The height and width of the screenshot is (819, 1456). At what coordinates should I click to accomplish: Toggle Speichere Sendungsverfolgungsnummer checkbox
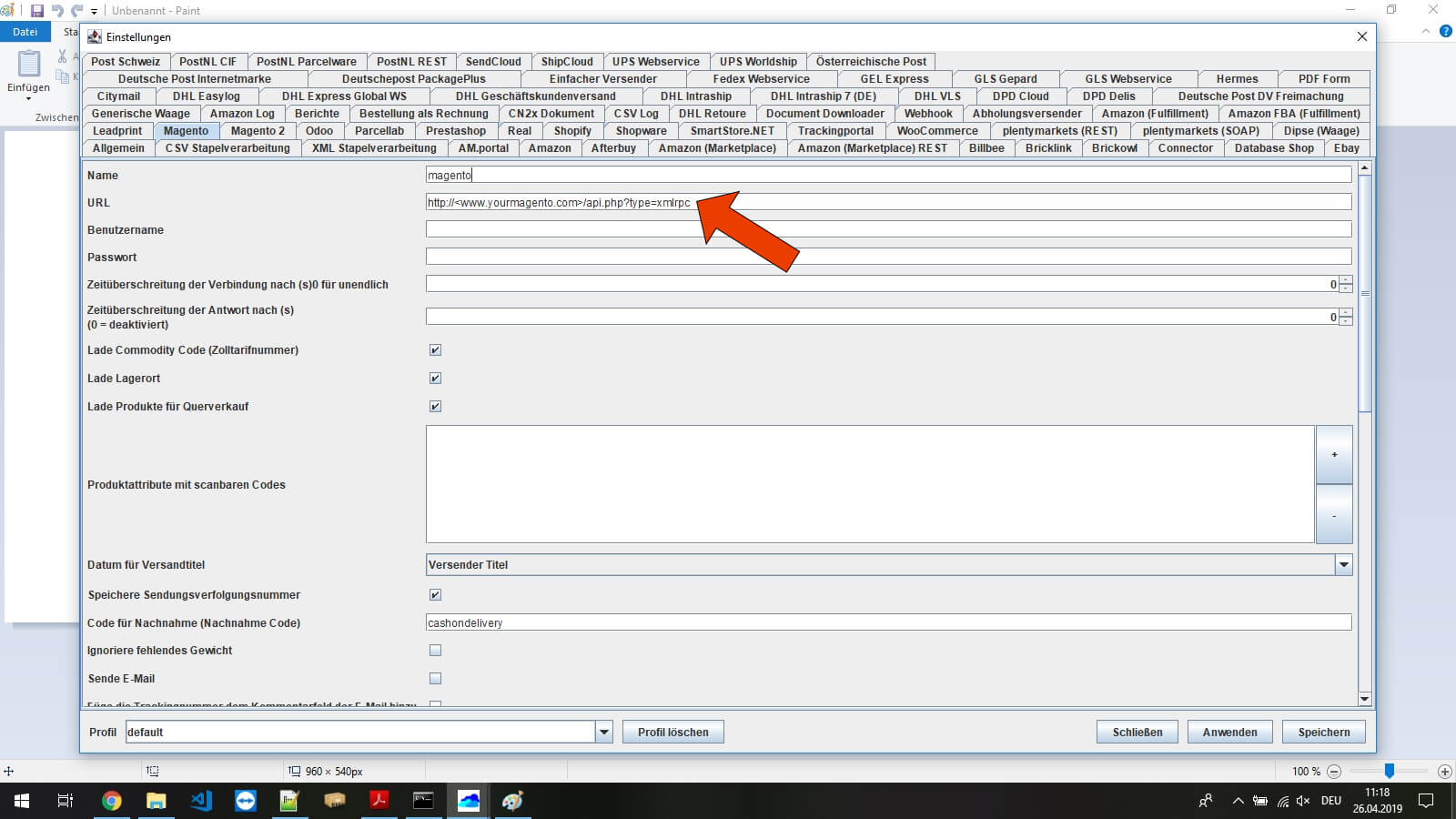435,595
